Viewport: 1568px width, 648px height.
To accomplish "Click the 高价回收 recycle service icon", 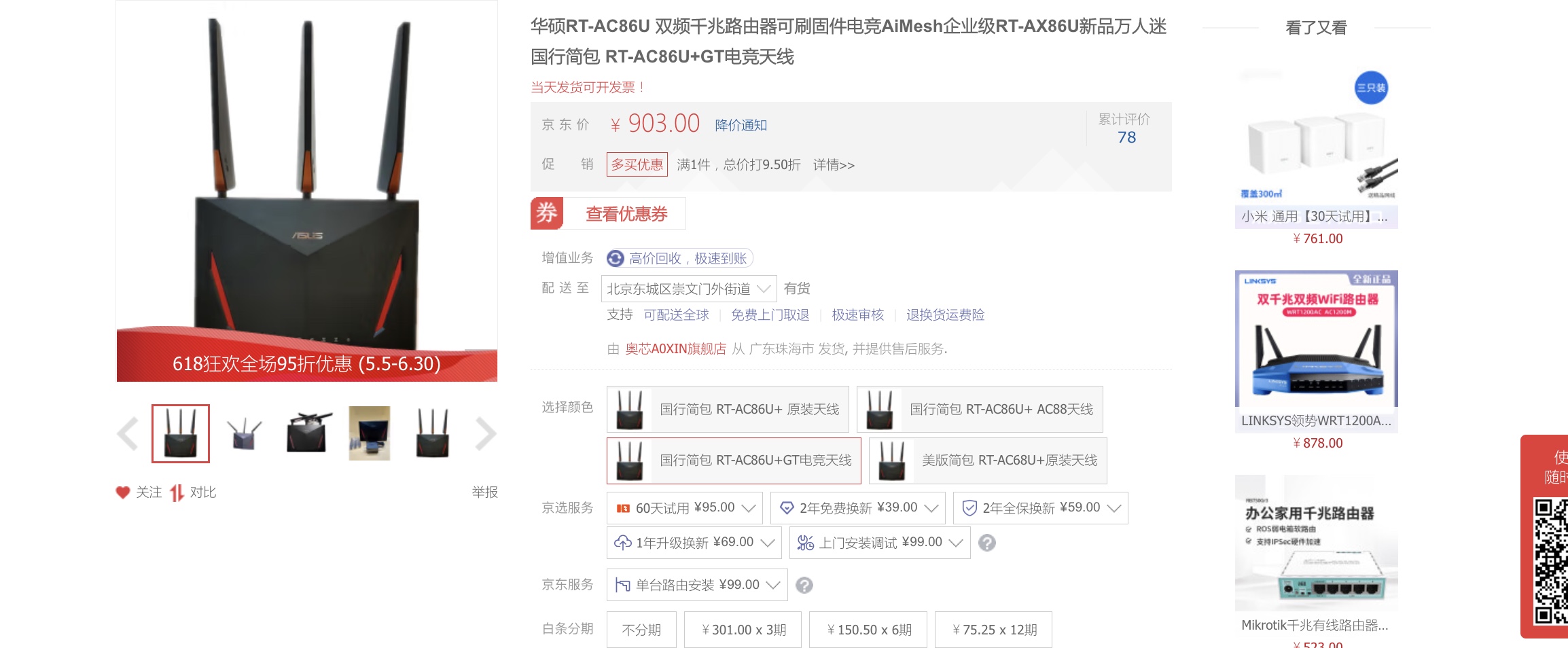I will [x=615, y=258].
